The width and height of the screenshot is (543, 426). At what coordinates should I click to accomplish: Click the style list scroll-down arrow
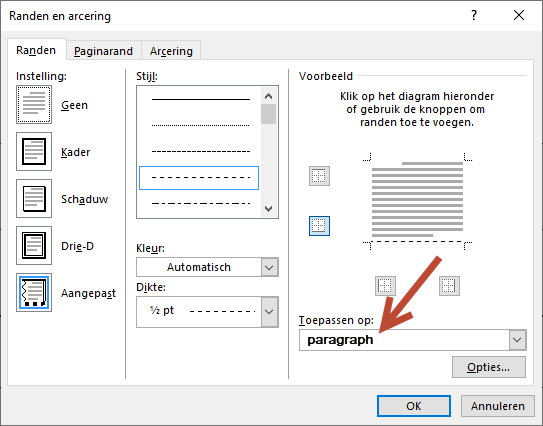click(268, 208)
